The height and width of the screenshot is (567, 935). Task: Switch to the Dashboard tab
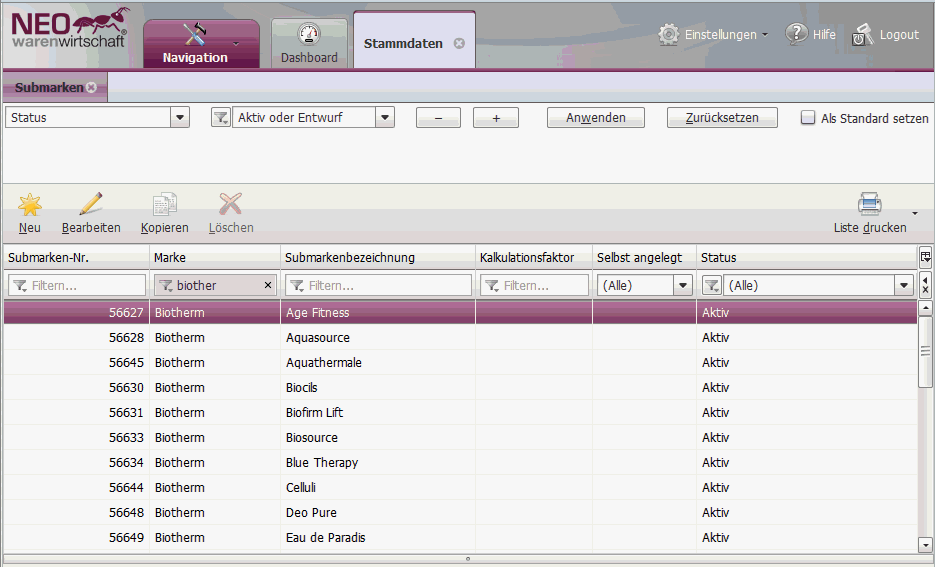309,44
